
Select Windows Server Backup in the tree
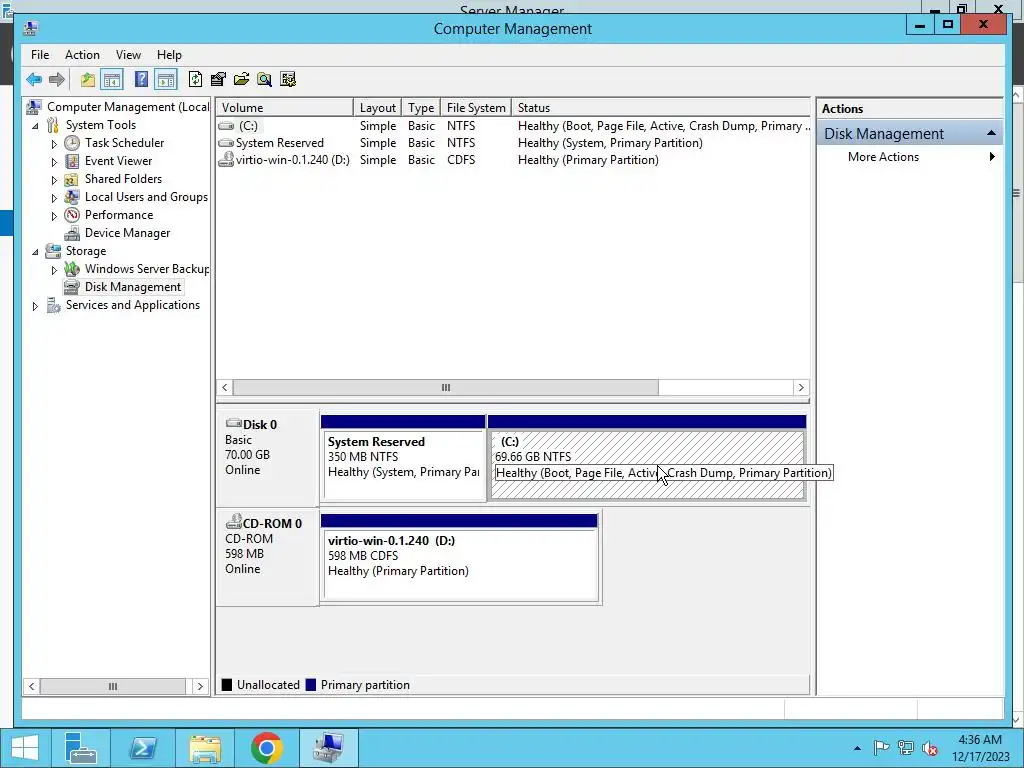tap(147, 269)
